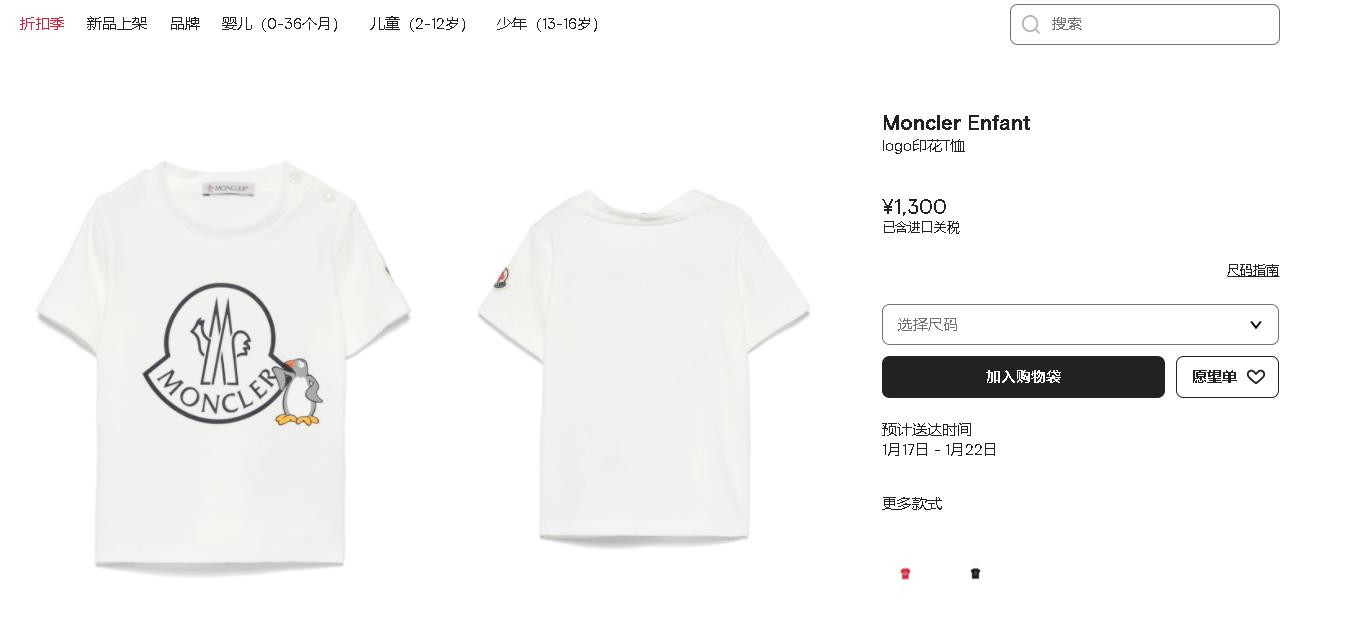Open the 品牌 brands menu

[185, 24]
